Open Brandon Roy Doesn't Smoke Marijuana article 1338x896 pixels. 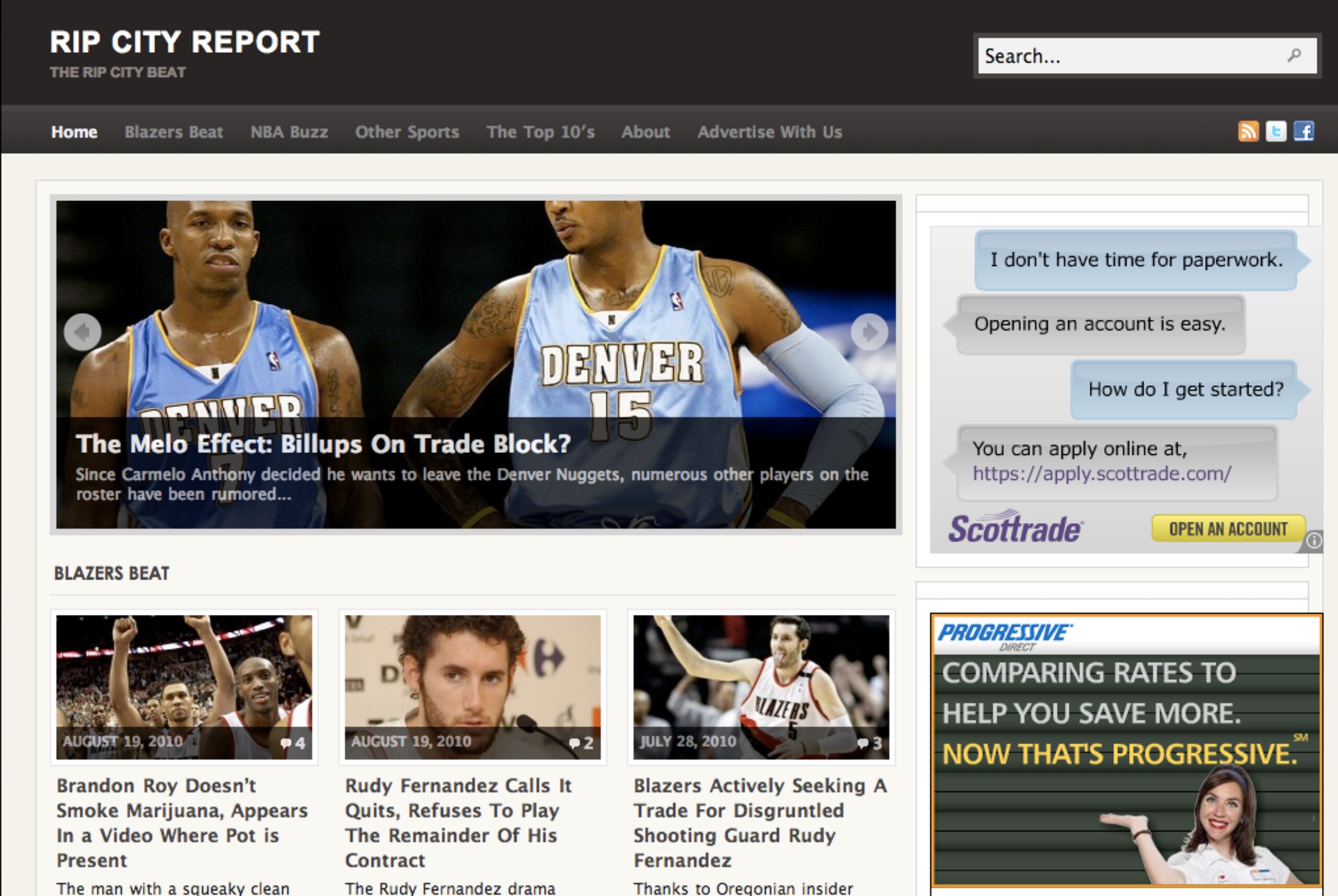click(x=182, y=823)
